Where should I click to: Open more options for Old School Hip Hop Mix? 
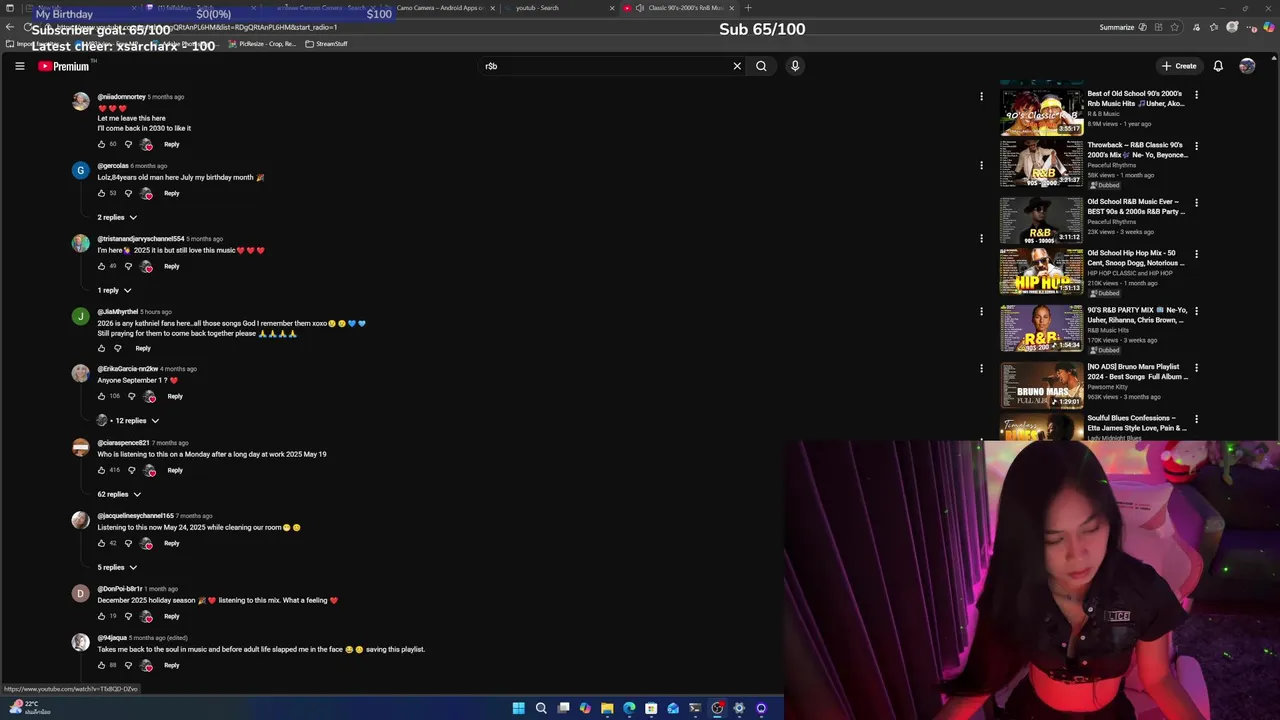(x=1196, y=254)
